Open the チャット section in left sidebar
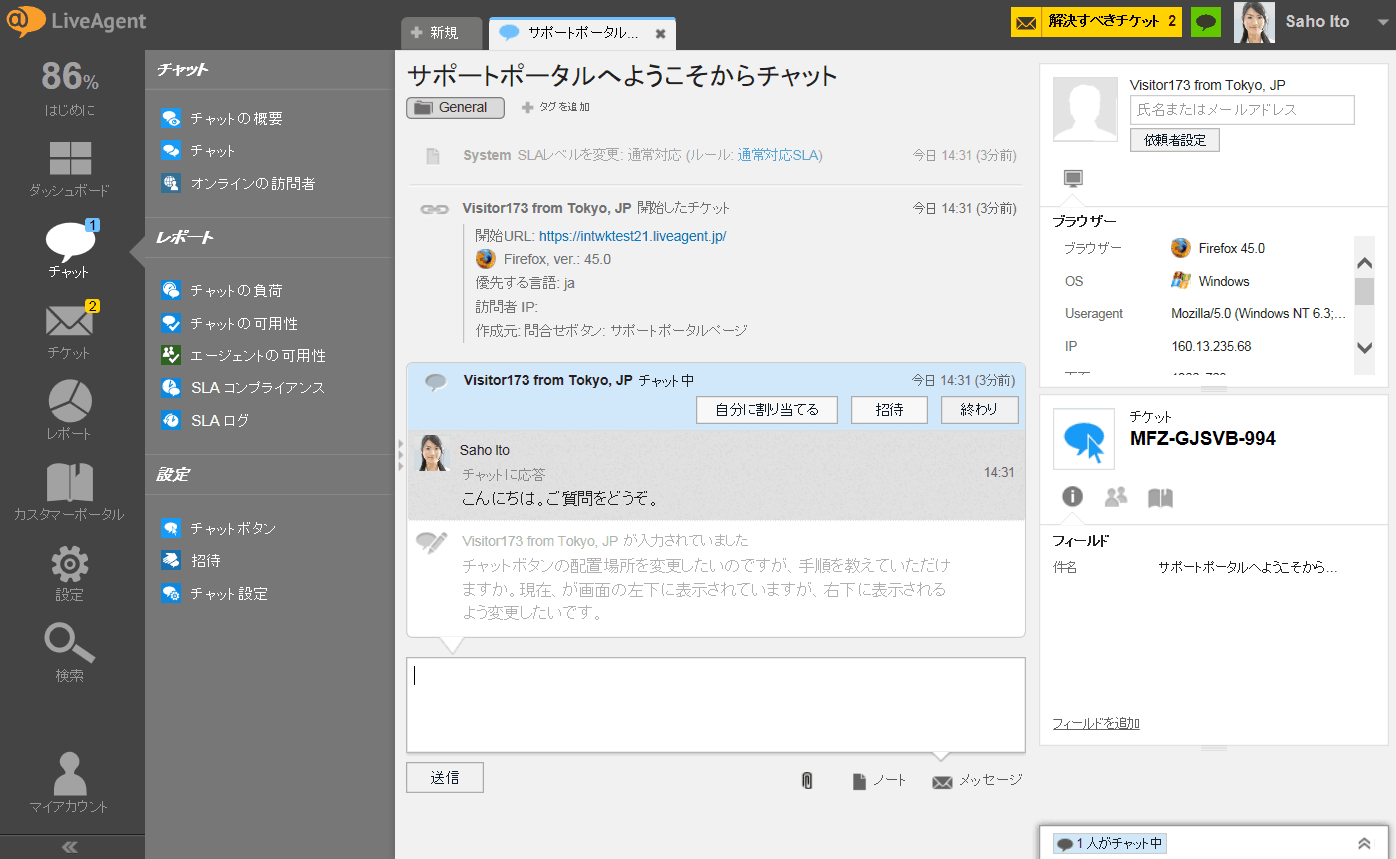 [69, 249]
